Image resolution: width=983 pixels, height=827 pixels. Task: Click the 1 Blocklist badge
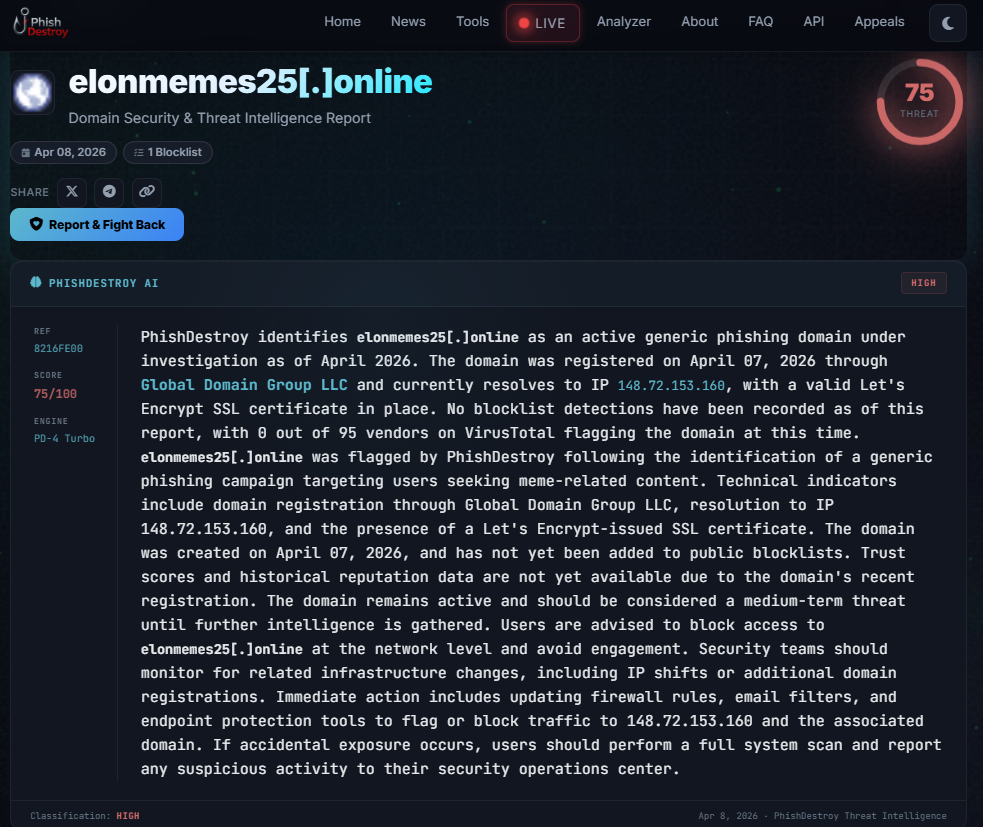pos(167,152)
